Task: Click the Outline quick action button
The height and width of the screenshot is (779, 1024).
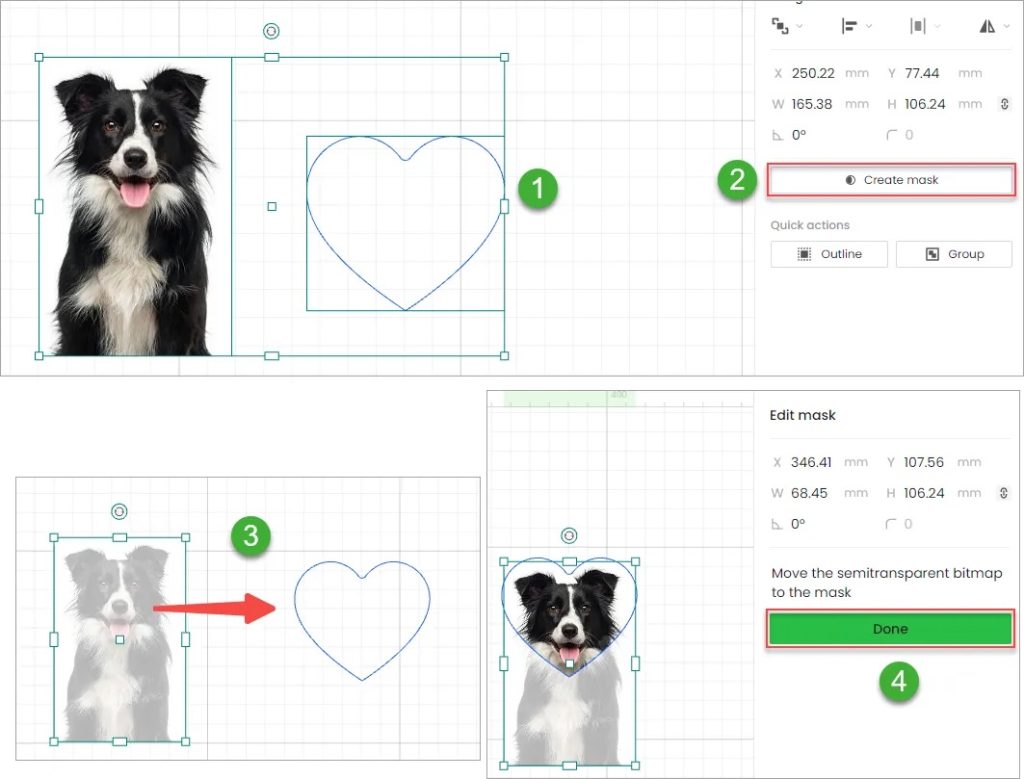Action: coord(829,254)
